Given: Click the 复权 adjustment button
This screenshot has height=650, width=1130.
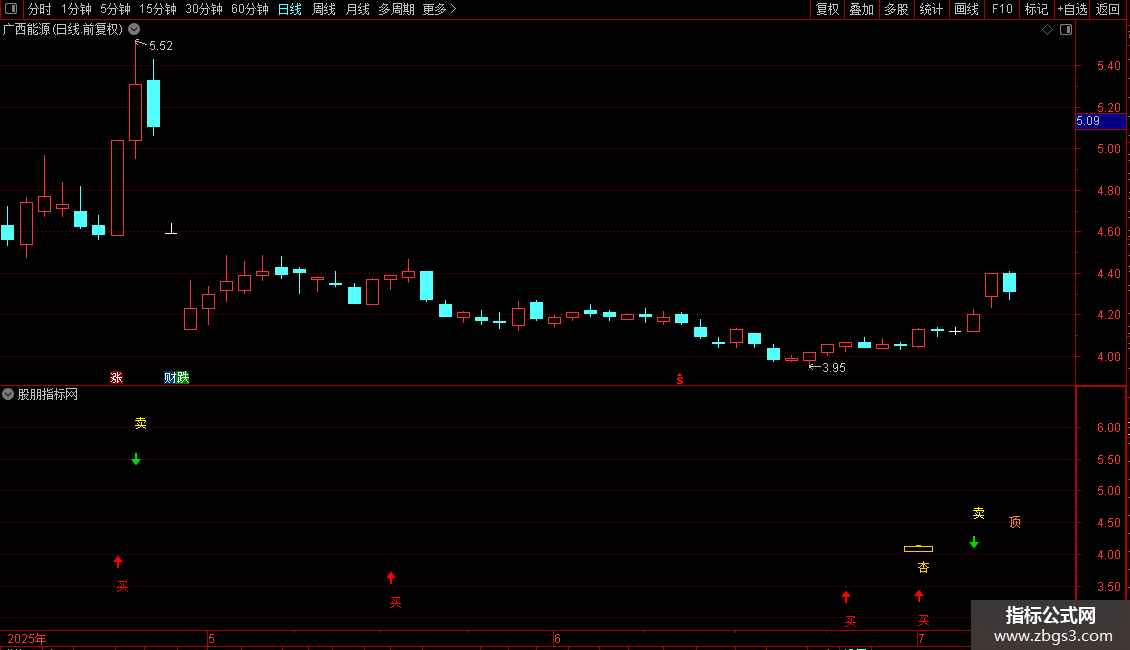Looking at the screenshot, I should pos(827,9).
